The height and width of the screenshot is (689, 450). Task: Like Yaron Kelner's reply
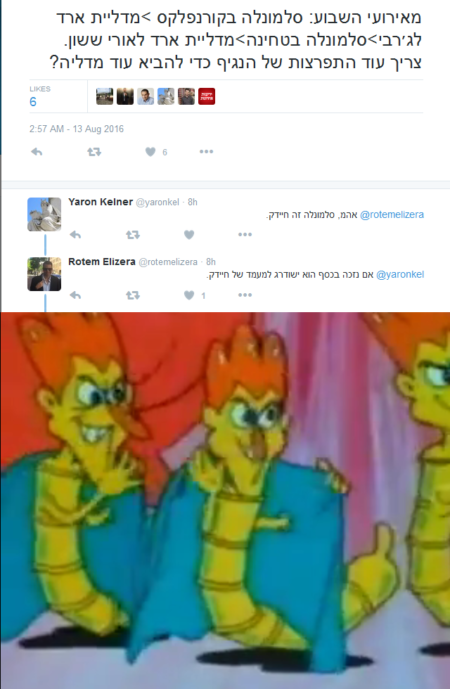coord(189,235)
